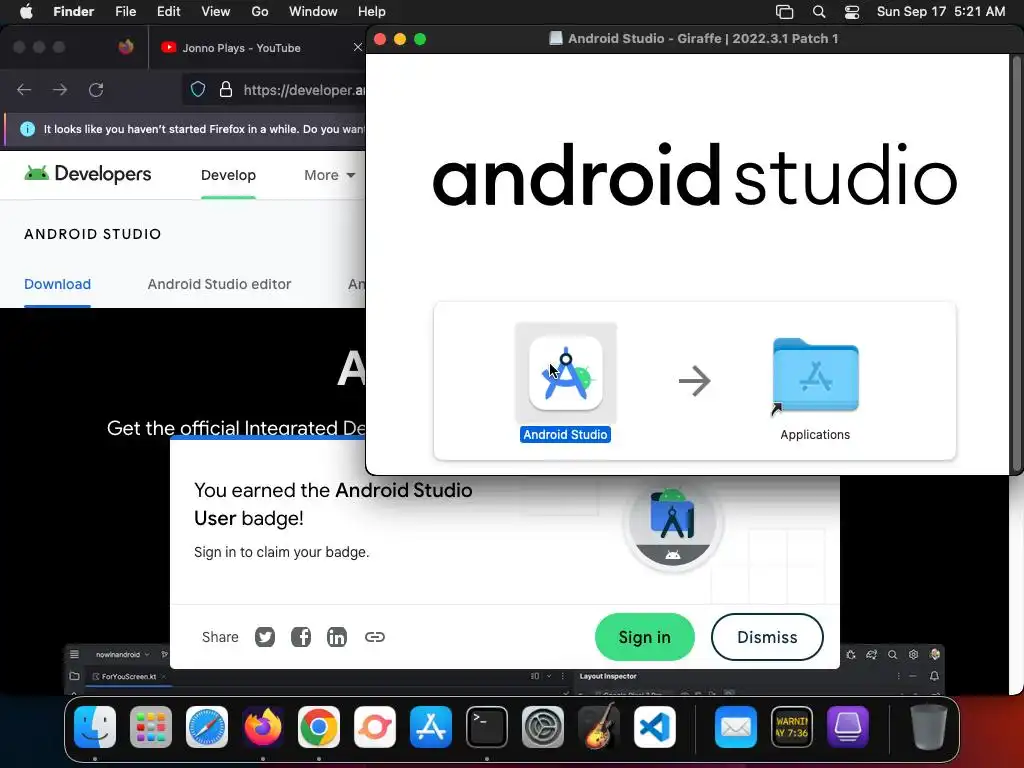This screenshot has width=1024, height=768.
Task: Dismiss the badge notification
Action: coord(767,637)
